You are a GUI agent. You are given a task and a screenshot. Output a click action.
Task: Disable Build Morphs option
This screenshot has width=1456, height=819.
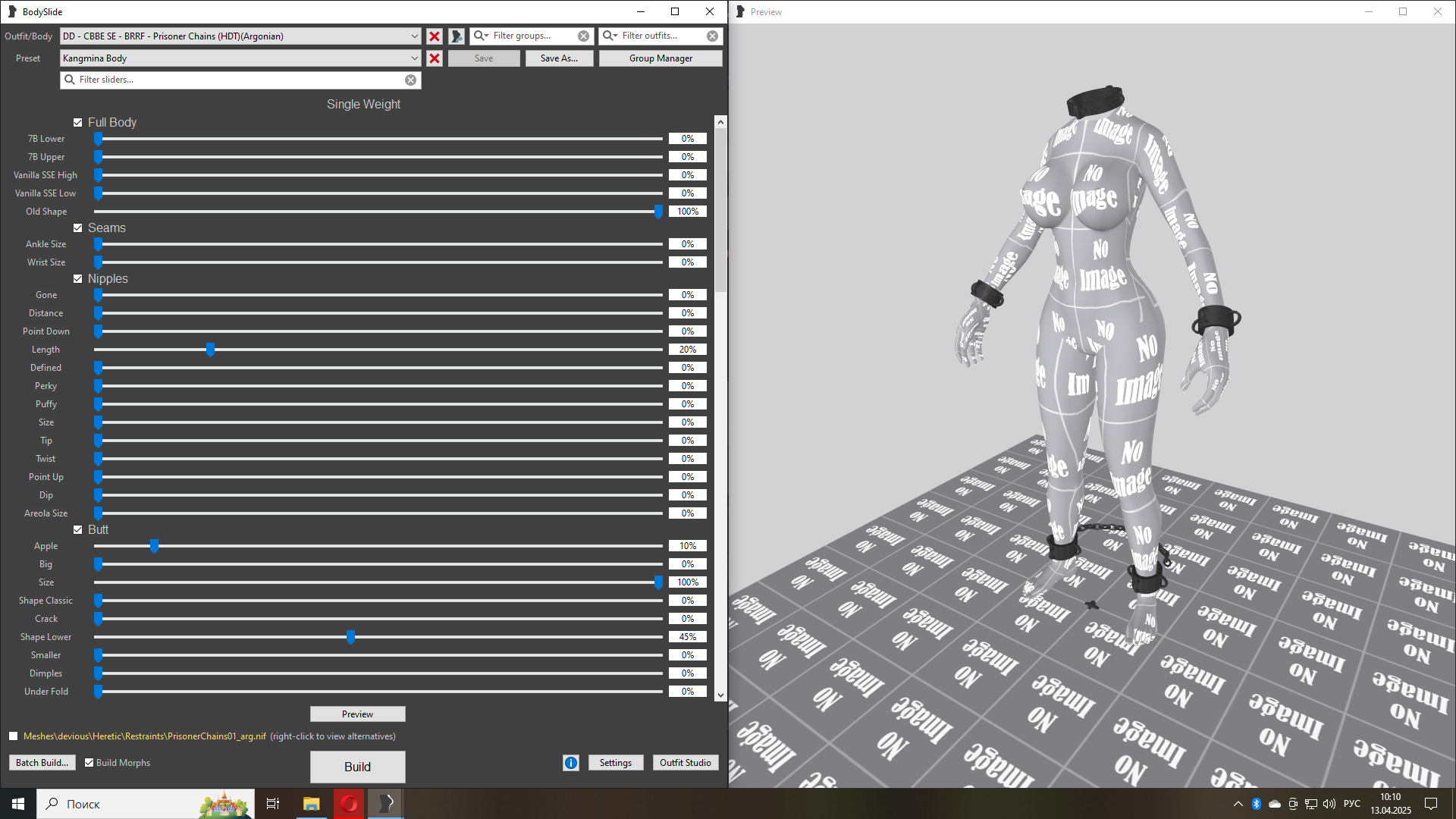pyautogui.click(x=89, y=763)
